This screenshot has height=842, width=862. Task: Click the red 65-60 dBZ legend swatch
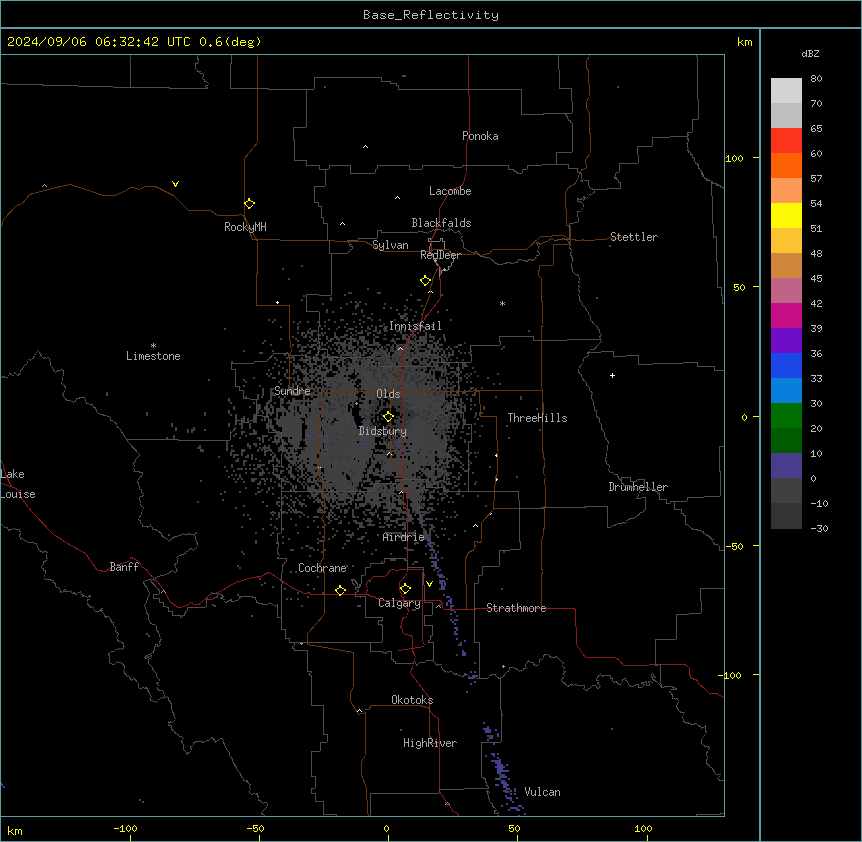point(786,141)
